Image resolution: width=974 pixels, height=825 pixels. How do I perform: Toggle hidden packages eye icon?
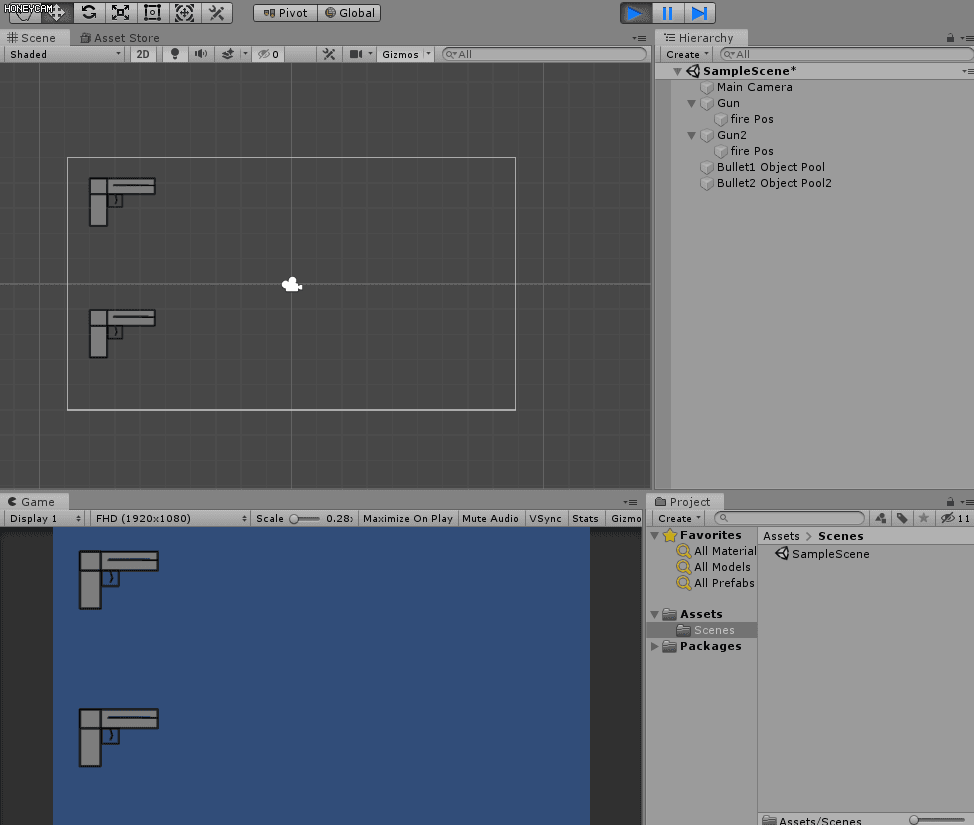pos(954,518)
